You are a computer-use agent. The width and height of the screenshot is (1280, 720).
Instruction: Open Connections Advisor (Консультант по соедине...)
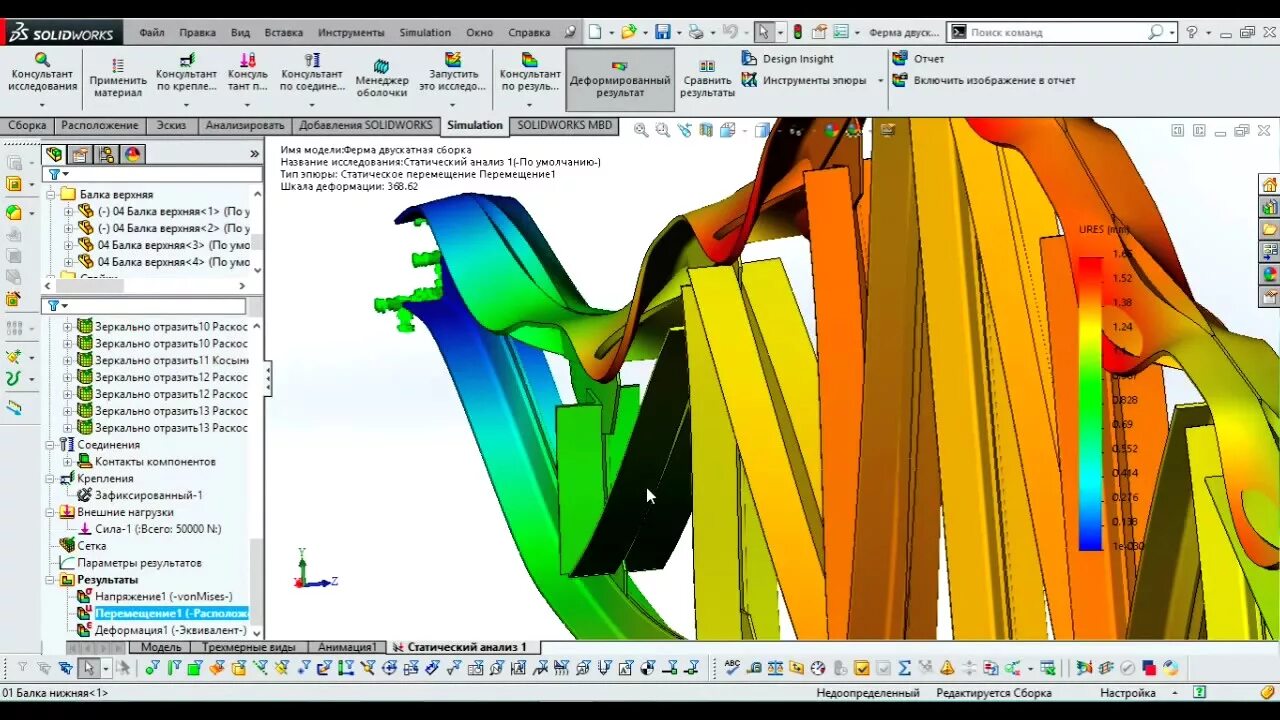pos(312,74)
